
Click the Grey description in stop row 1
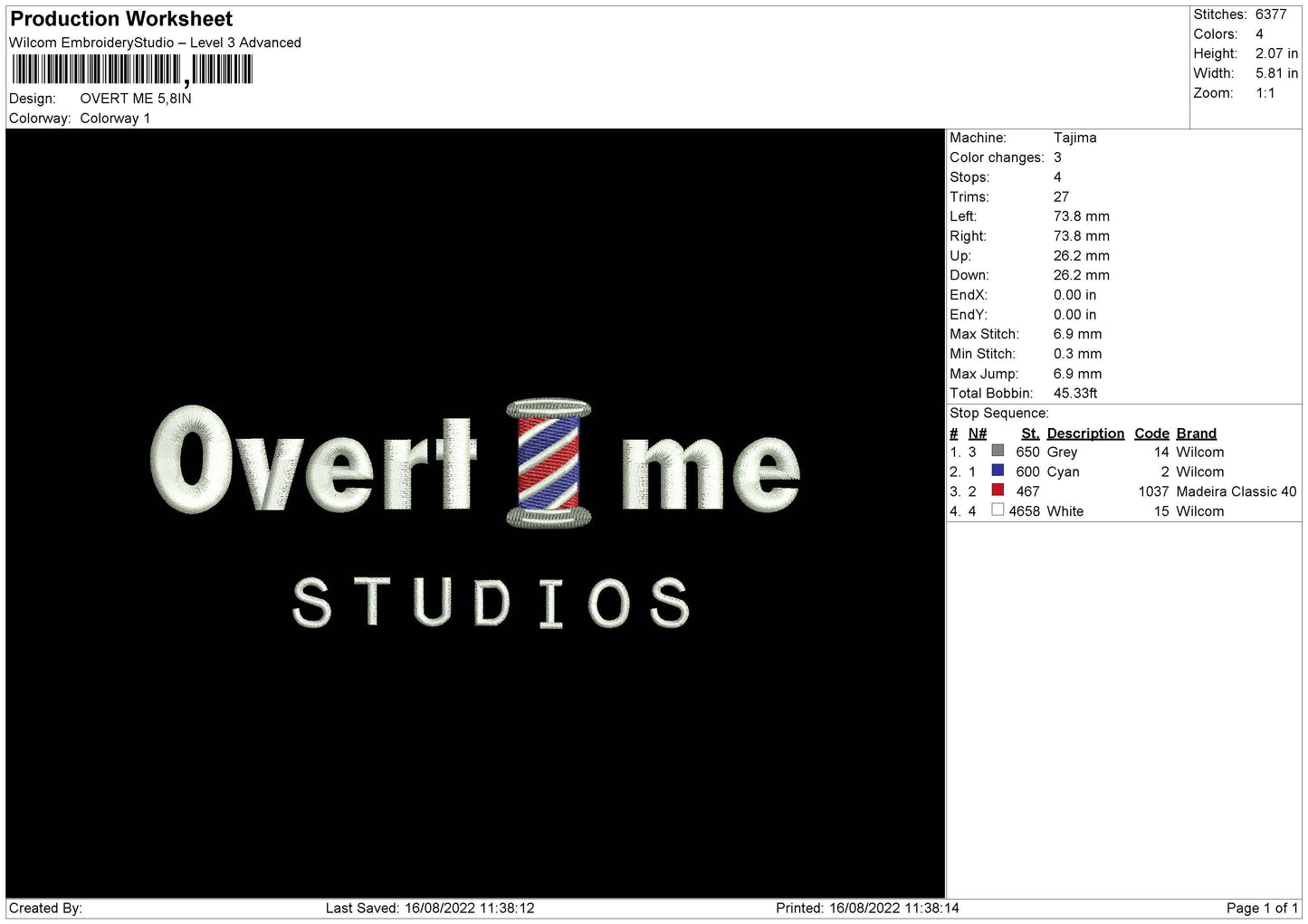[x=1062, y=452]
